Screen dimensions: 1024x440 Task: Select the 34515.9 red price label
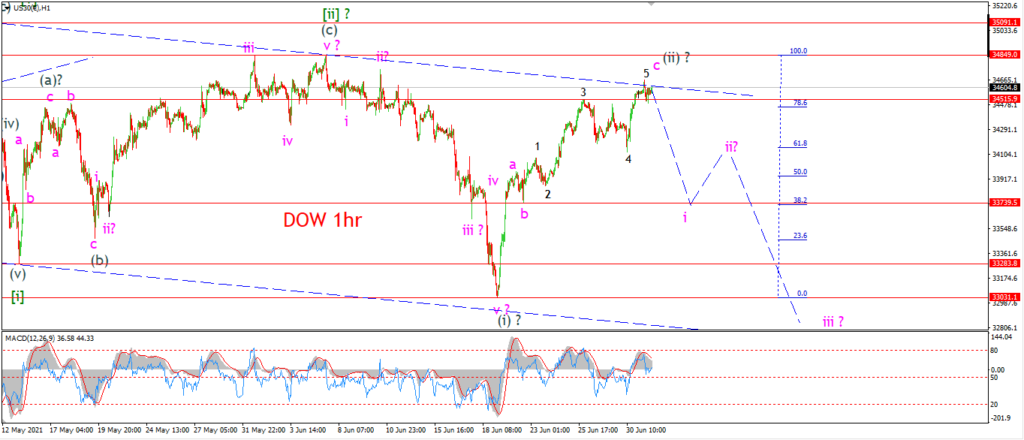[1004, 99]
